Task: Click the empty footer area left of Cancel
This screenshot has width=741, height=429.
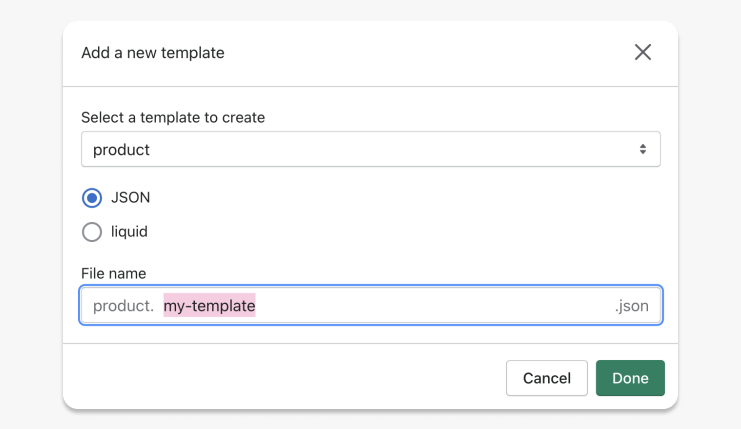Action: (x=284, y=378)
